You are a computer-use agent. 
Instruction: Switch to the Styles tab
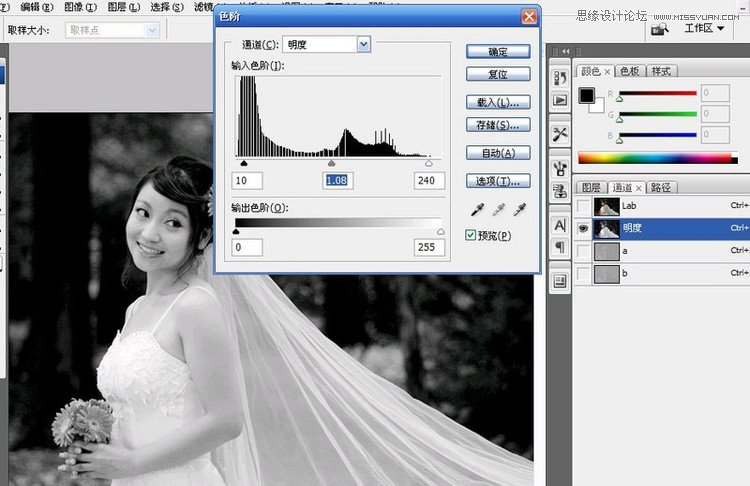662,71
